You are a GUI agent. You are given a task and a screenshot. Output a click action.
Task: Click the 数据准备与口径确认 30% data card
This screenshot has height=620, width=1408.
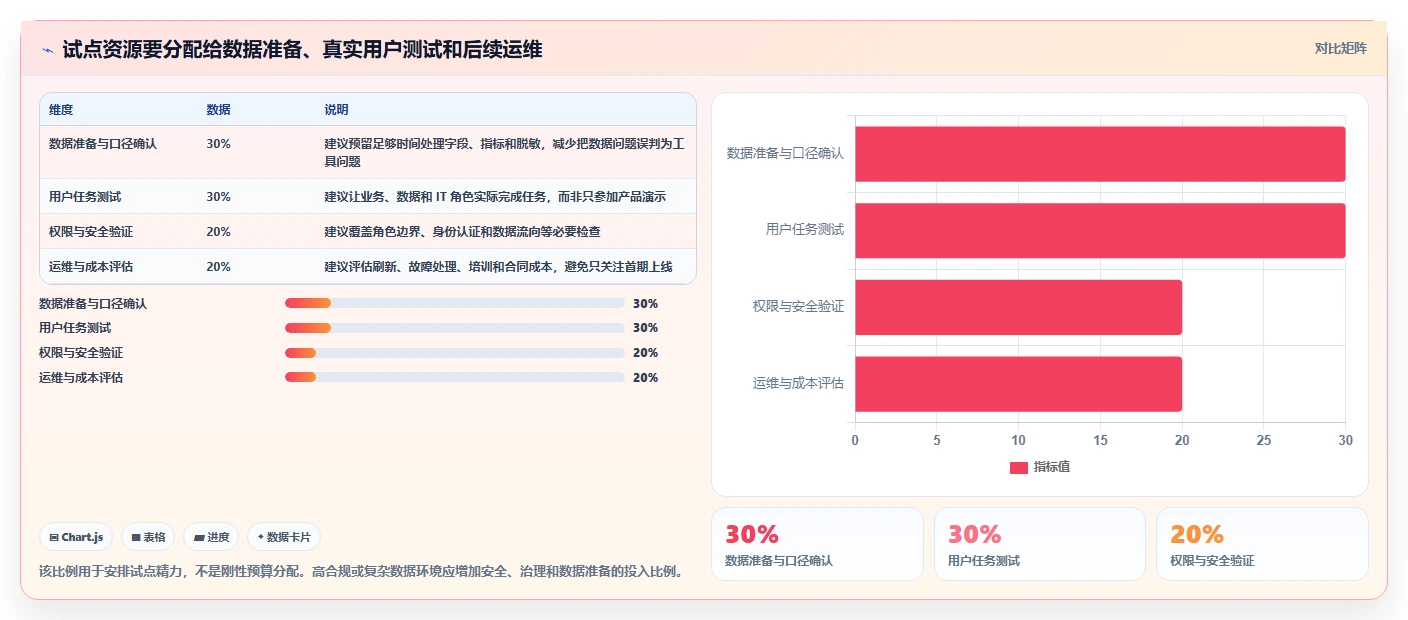pos(817,544)
